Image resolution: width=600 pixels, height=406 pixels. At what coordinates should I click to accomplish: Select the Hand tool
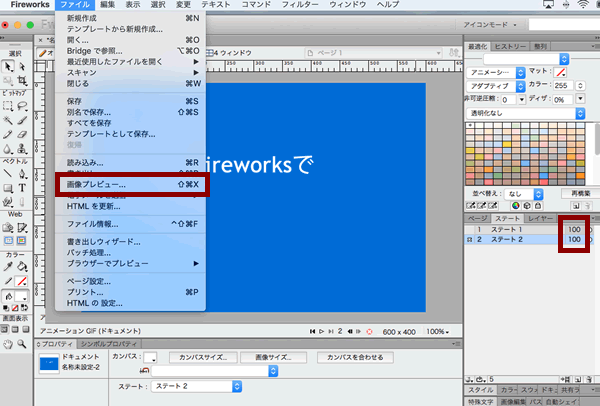click(8, 344)
